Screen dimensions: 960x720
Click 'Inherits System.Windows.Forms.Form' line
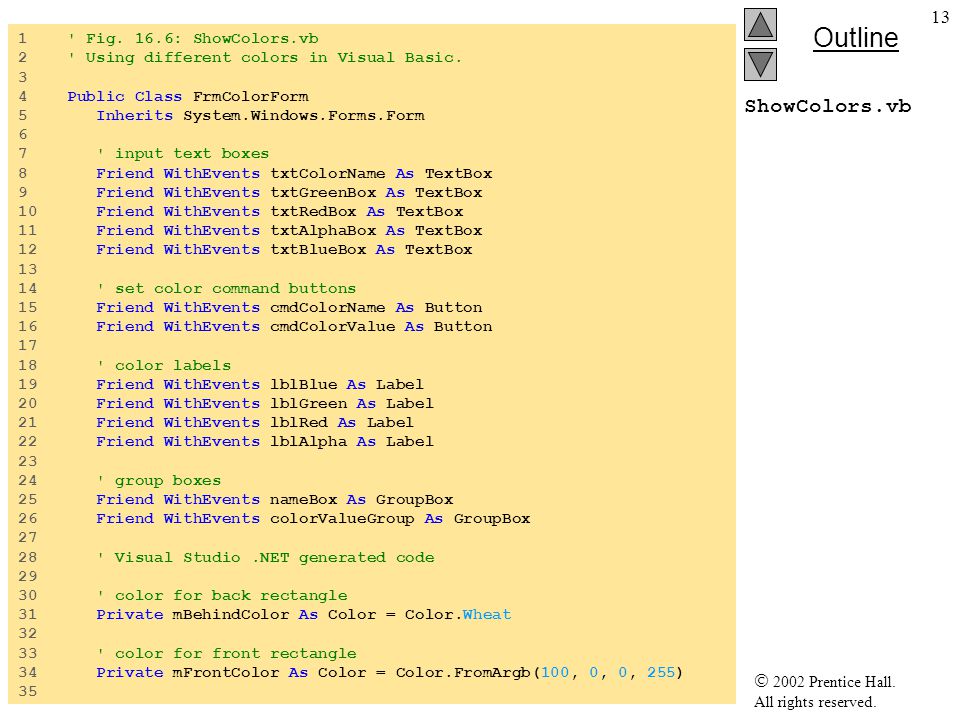[260, 116]
